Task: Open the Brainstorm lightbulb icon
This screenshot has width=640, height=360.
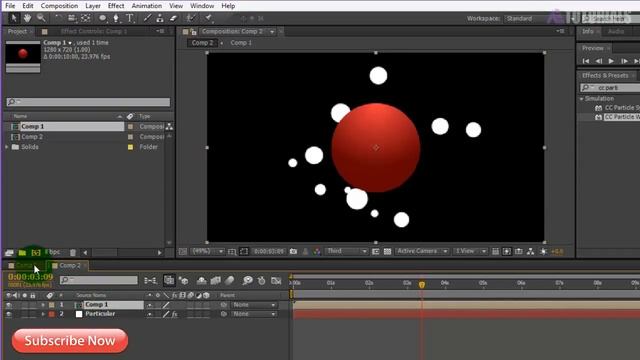Action: [247, 280]
